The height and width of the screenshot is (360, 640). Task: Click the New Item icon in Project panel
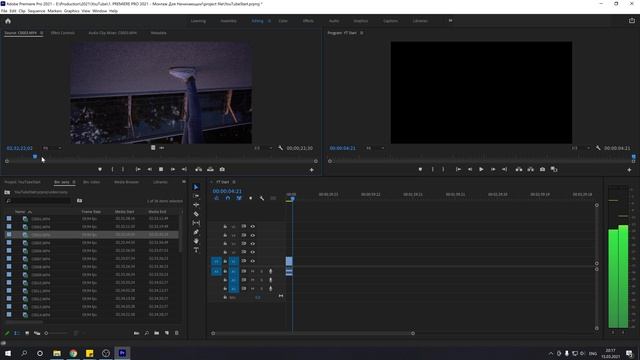click(x=167, y=333)
